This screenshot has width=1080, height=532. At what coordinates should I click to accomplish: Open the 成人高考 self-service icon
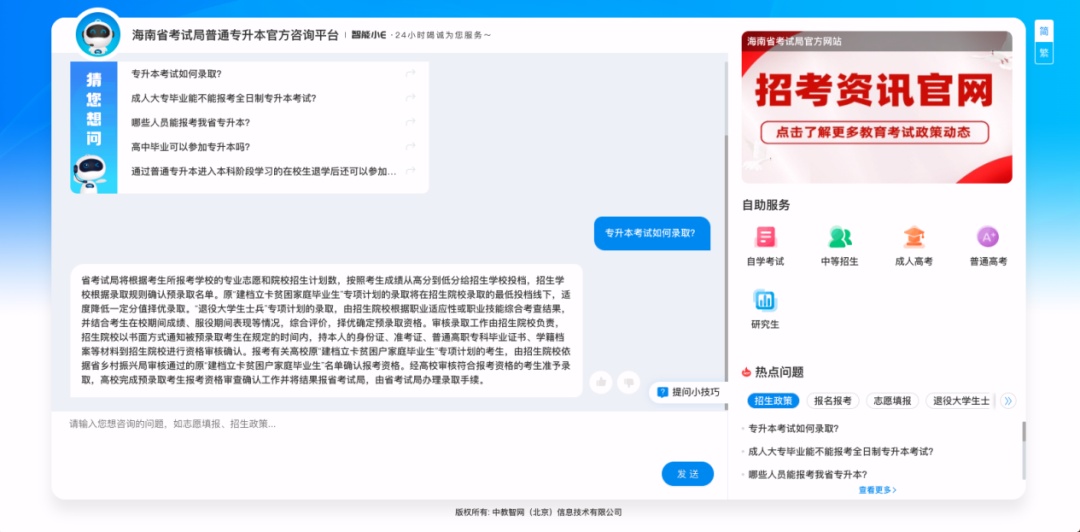913,245
